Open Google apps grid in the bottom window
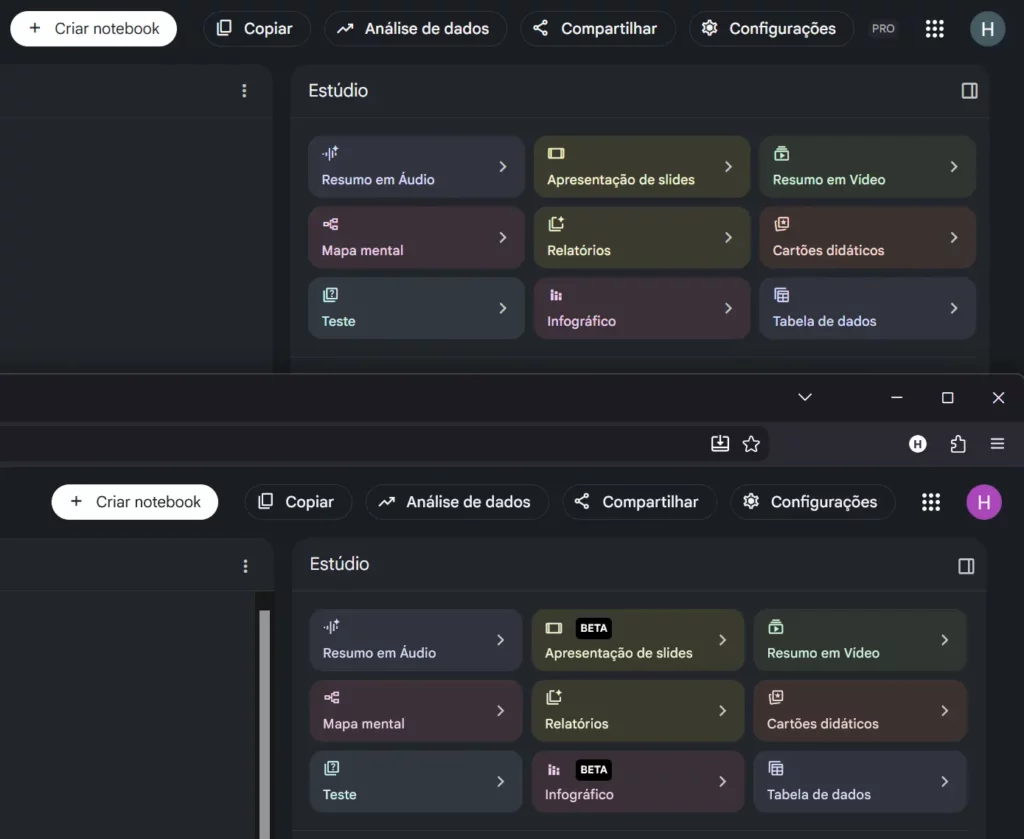Image resolution: width=1024 pixels, height=839 pixels. pos(931,502)
